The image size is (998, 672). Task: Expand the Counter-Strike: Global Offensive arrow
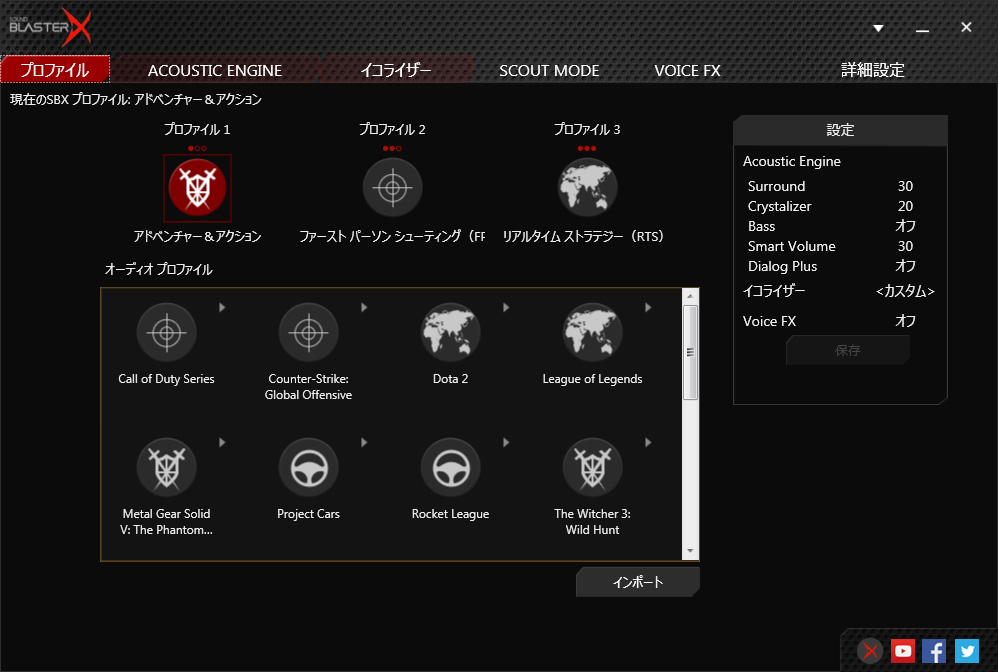tap(364, 307)
